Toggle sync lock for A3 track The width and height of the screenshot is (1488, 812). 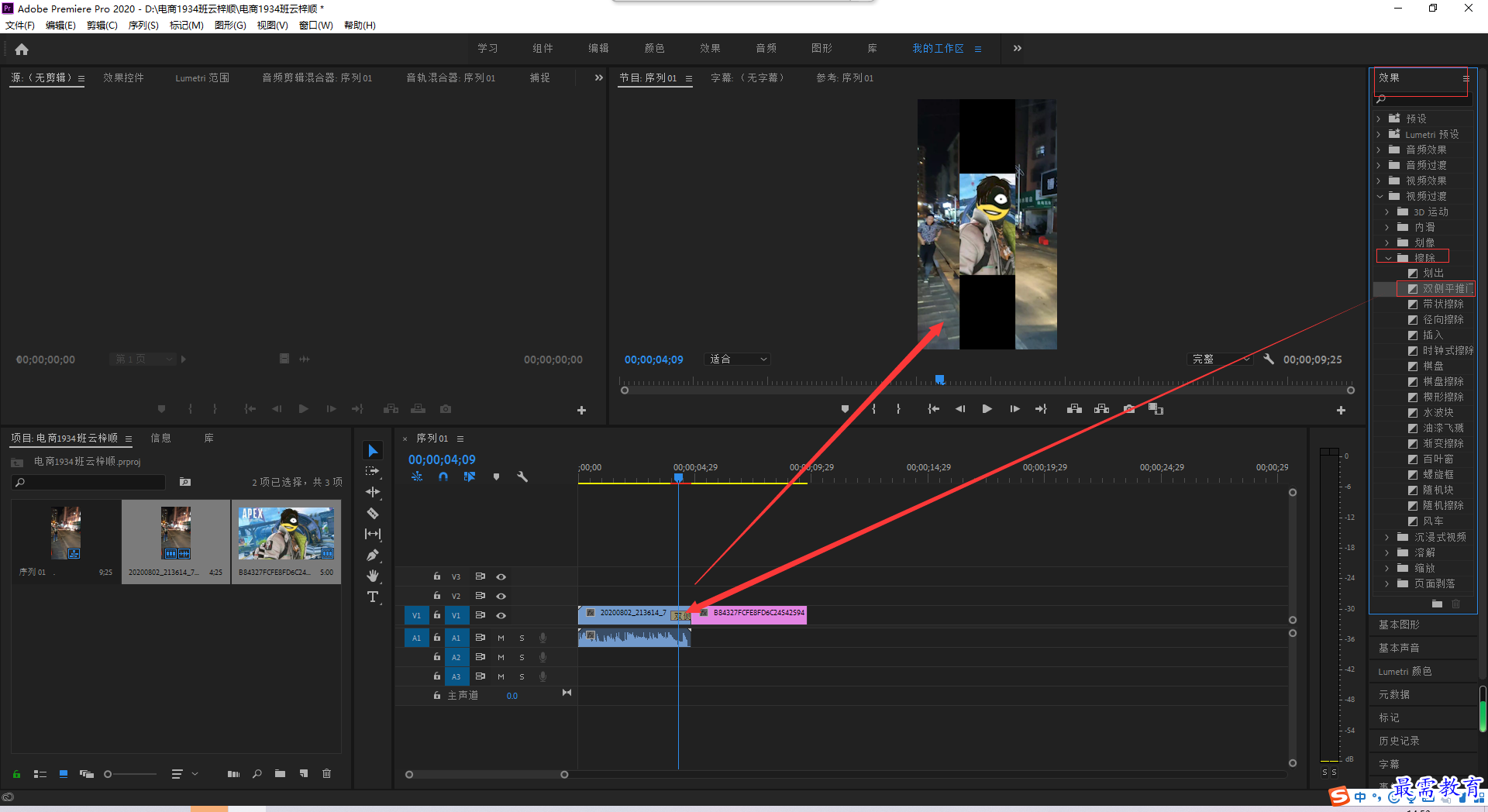coord(480,676)
